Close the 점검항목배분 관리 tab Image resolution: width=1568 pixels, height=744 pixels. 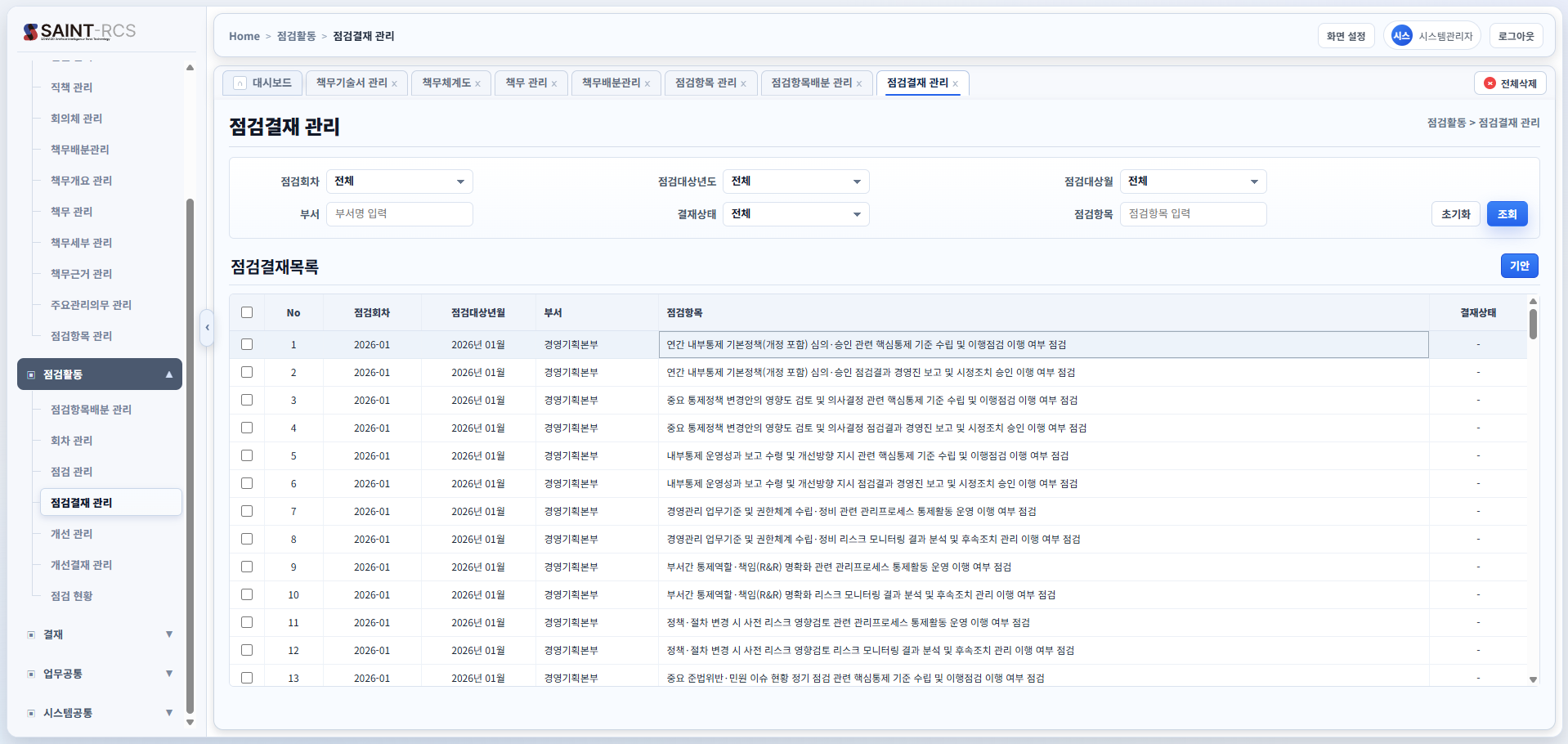pyautogui.click(x=858, y=84)
